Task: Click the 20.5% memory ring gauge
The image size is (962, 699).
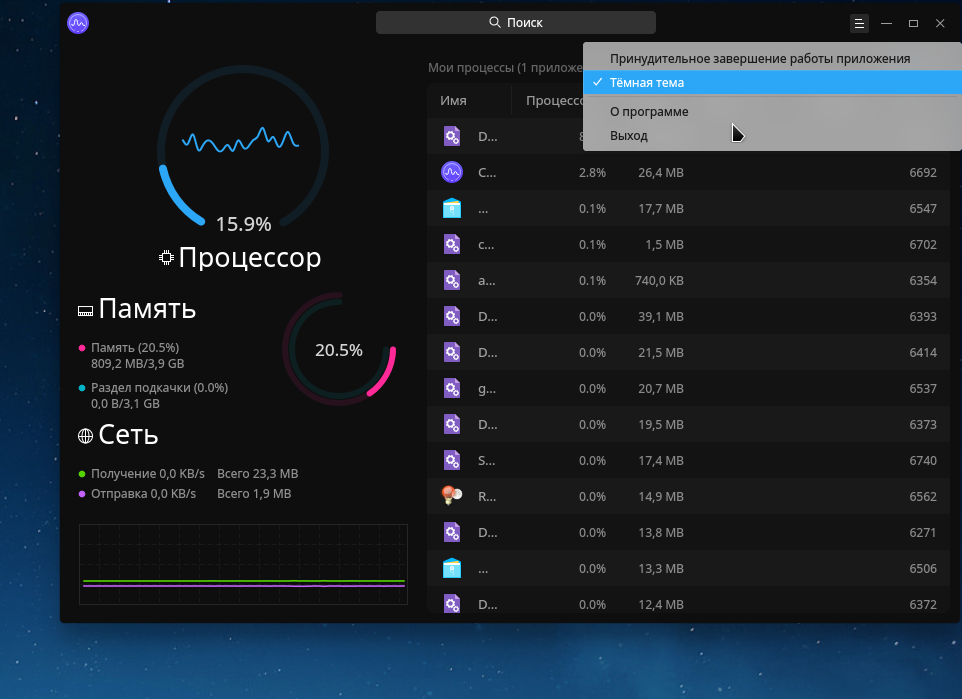Action: pos(339,349)
